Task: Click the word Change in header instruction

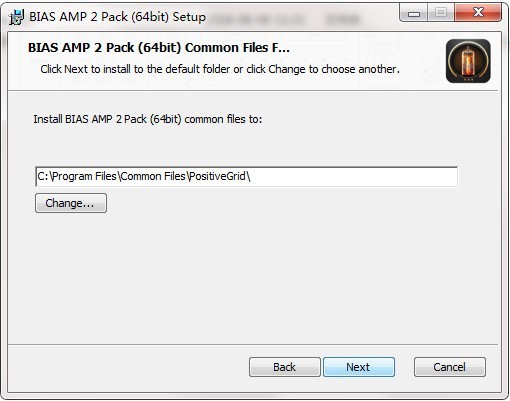Action: [x=287, y=69]
